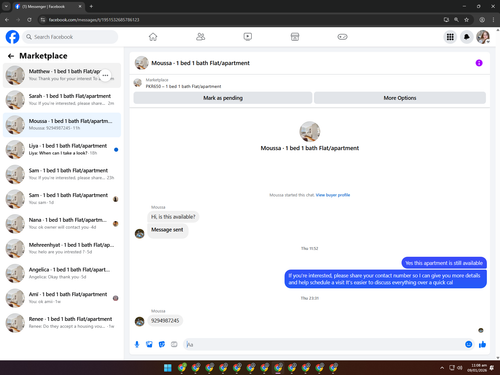500x375 pixels.
Task: Go back with the browser back arrow
Action: [x=7, y=20]
